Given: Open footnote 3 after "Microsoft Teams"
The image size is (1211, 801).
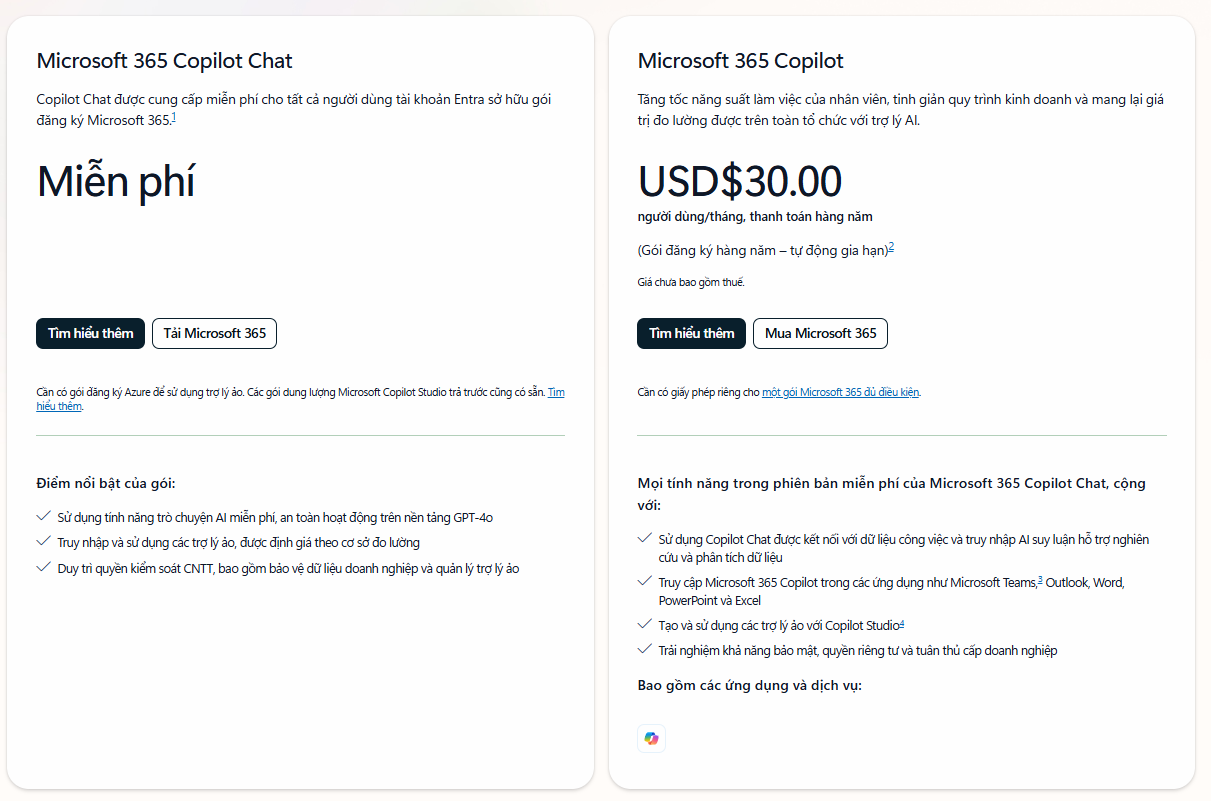Looking at the screenshot, I should click(1040, 579).
